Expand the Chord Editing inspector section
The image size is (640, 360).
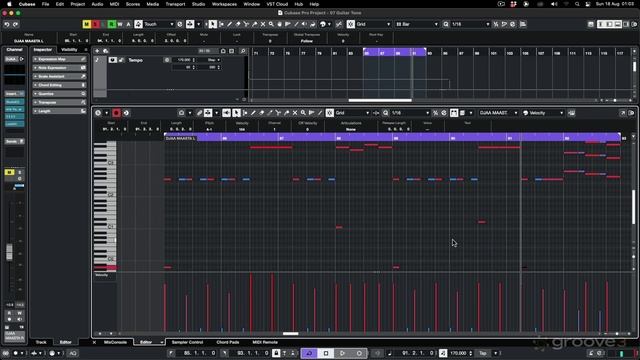point(60,85)
